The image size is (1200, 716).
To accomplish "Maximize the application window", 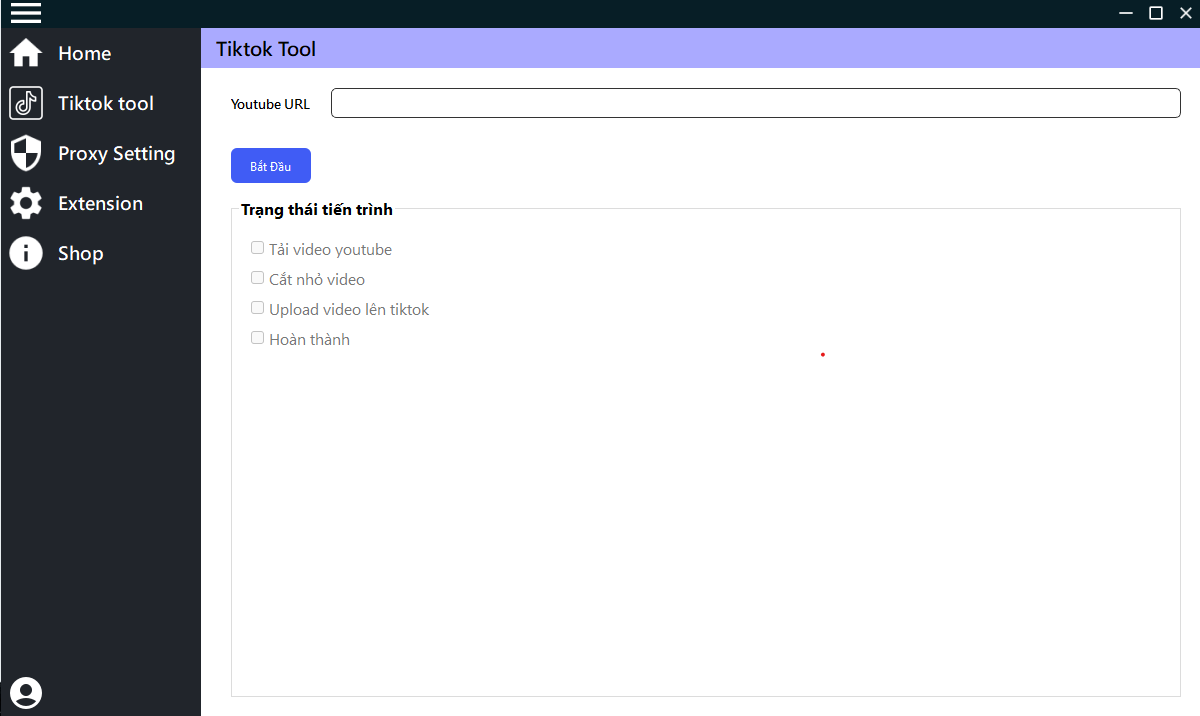I will [x=1156, y=13].
